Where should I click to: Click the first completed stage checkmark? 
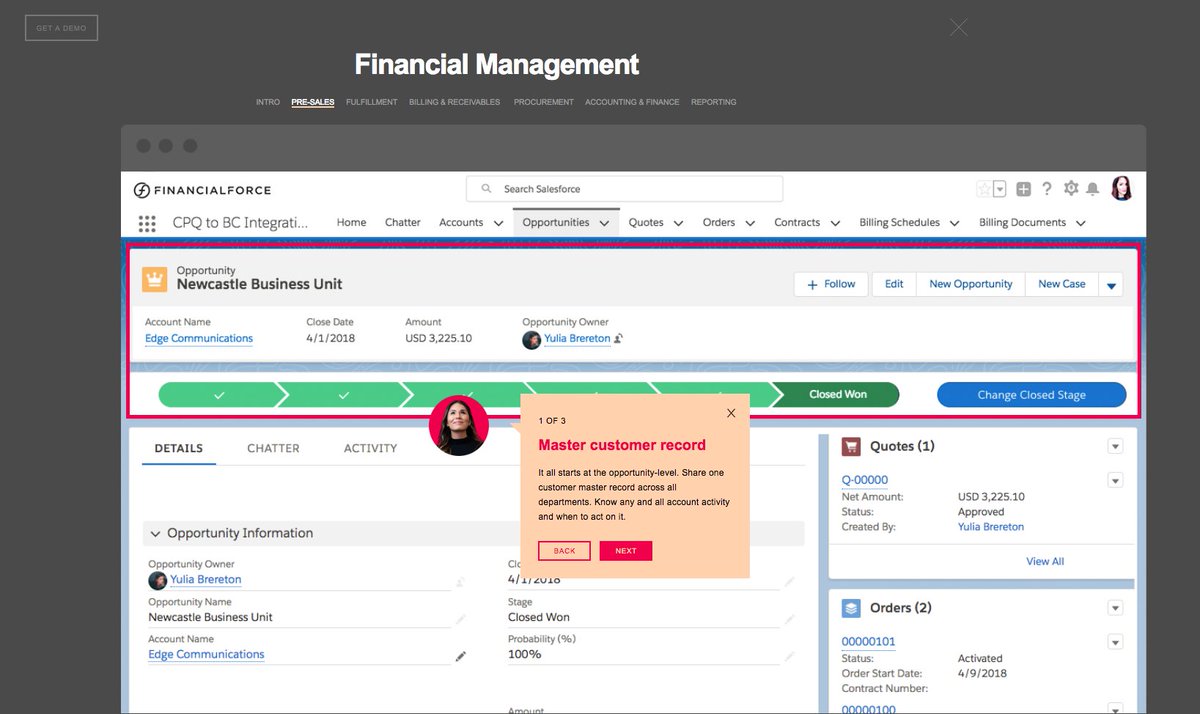pos(219,395)
